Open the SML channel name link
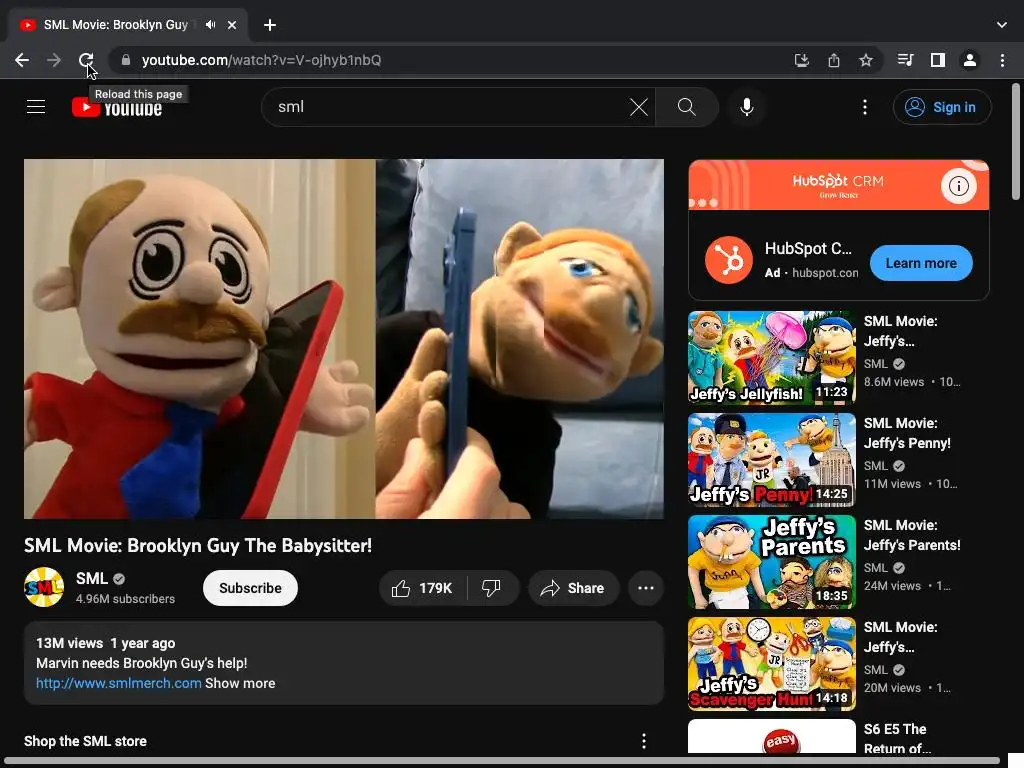This screenshot has width=1024, height=768. click(91, 579)
